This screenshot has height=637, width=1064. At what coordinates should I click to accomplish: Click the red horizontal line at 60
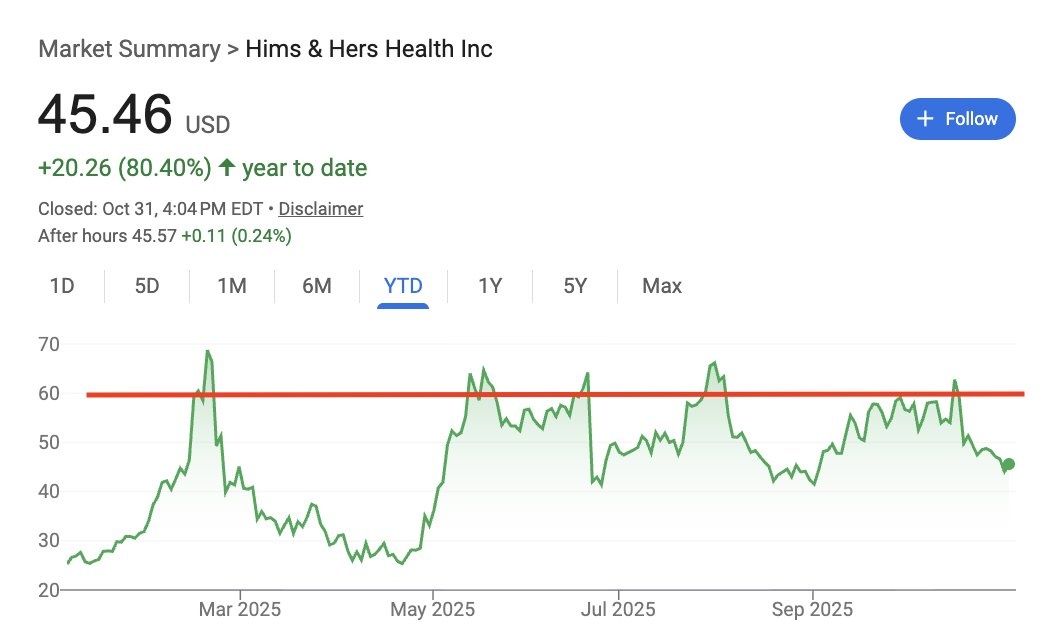click(300, 394)
